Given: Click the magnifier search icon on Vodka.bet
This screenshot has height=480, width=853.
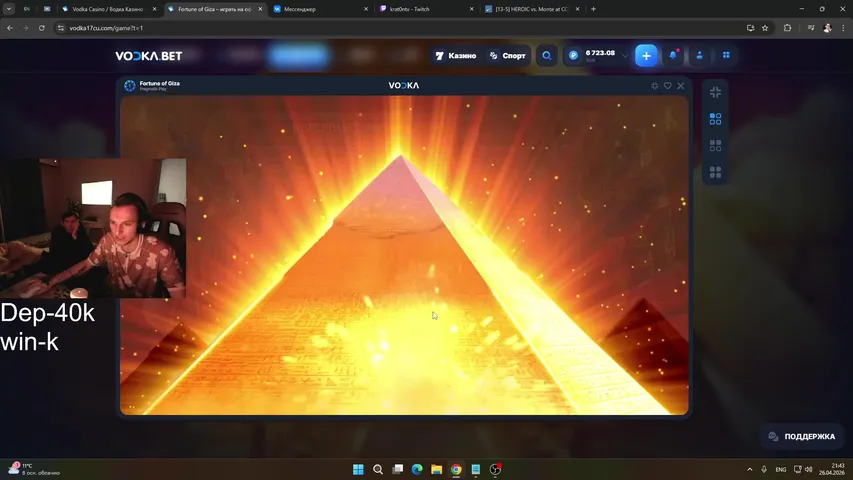Looking at the screenshot, I should tap(547, 56).
